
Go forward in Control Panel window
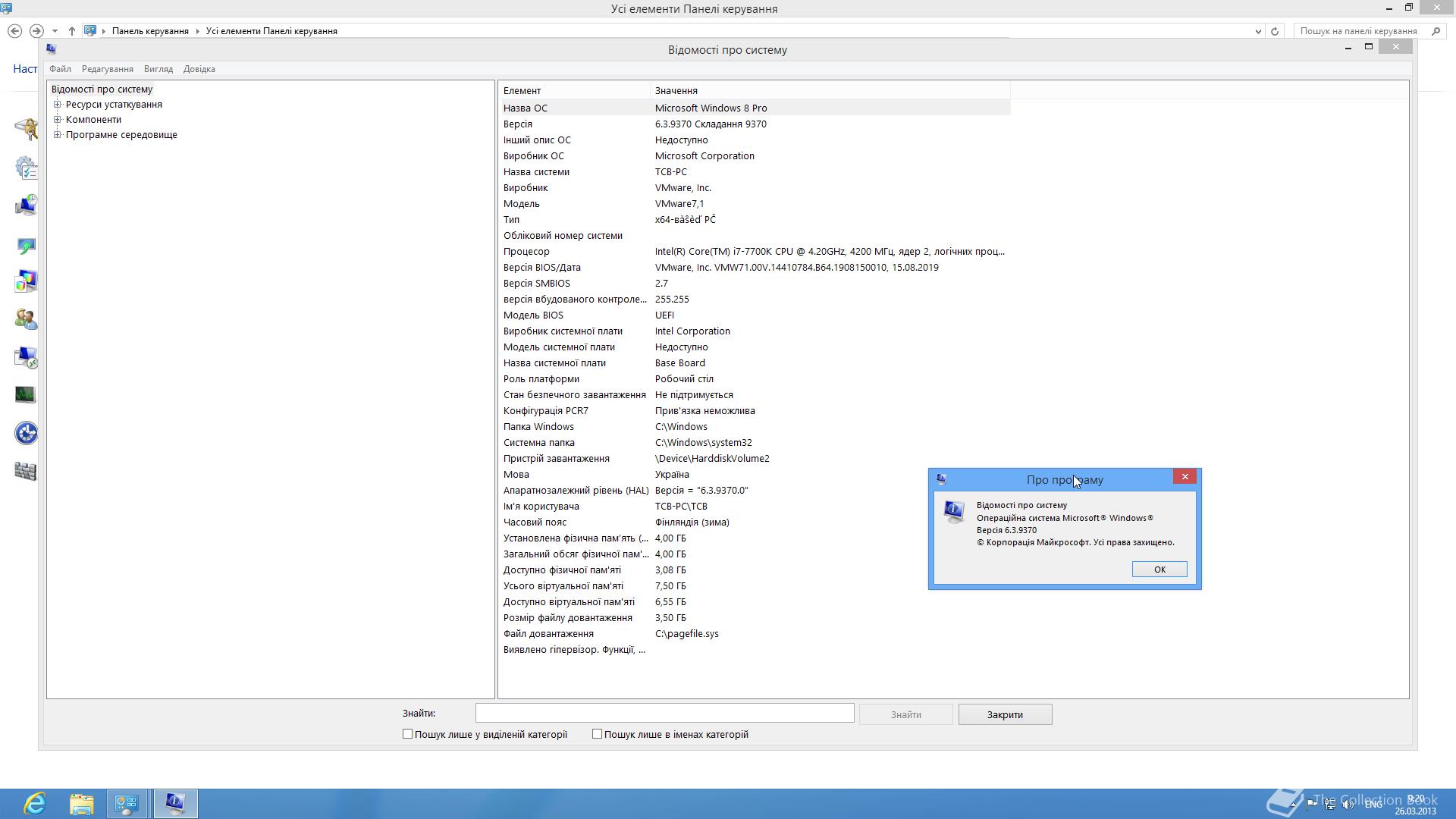click(x=36, y=31)
